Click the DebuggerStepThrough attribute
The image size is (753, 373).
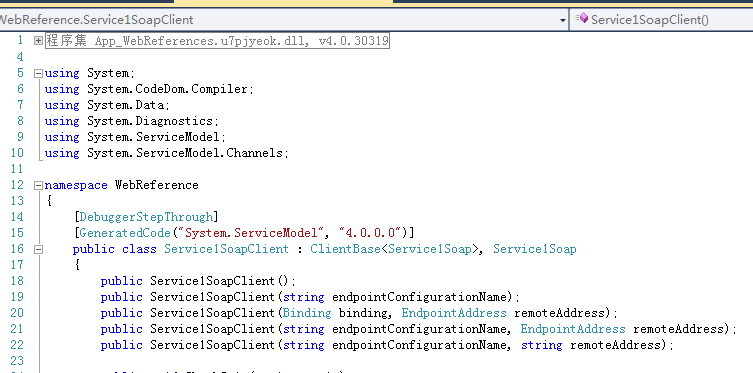tap(146, 217)
